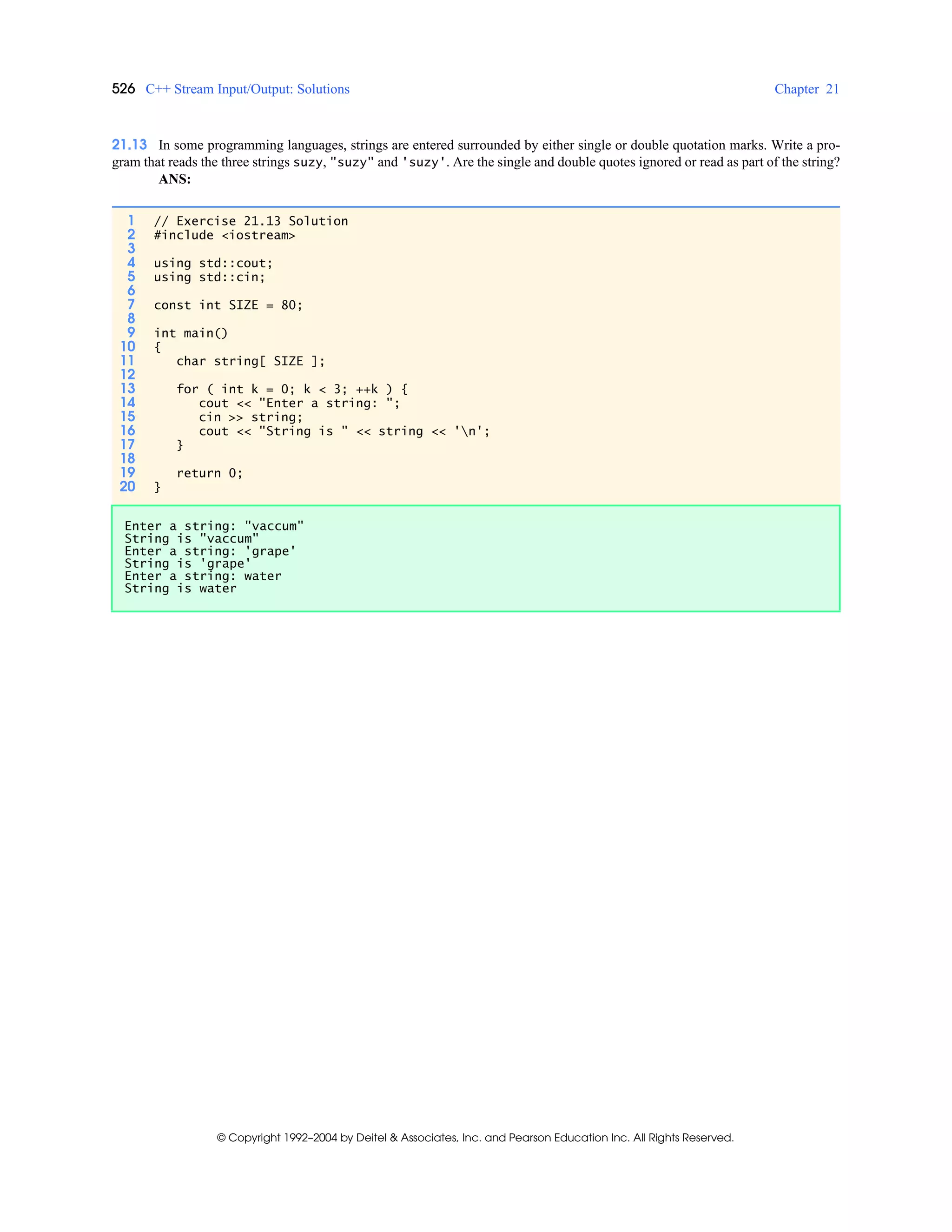Click code line 'using std::cout;'
Image resolution: width=952 pixels, height=1232 pixels.
213,264
